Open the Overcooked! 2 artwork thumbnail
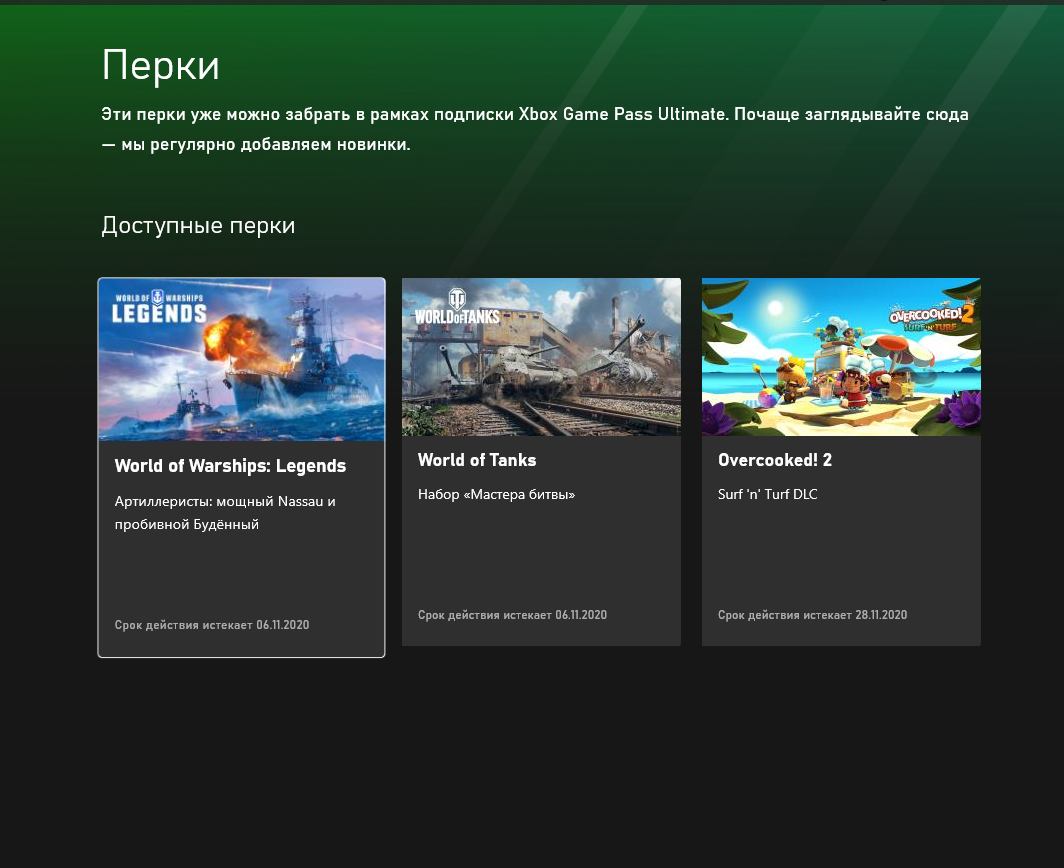The width and height of the screenshot is (1064, 868). click(841, 357)
